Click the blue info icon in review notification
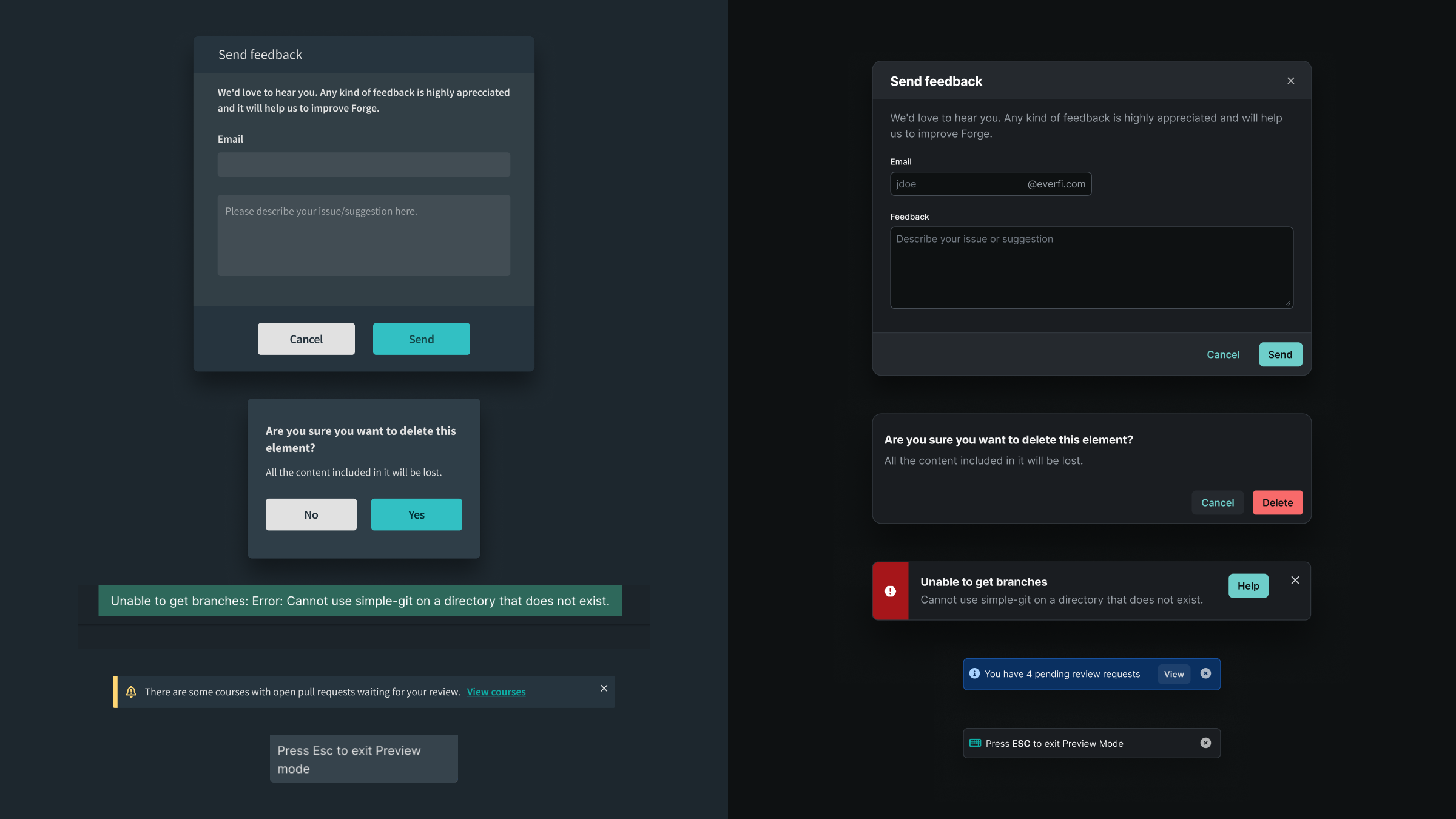 pyautogui.click(x=974, y=673)
